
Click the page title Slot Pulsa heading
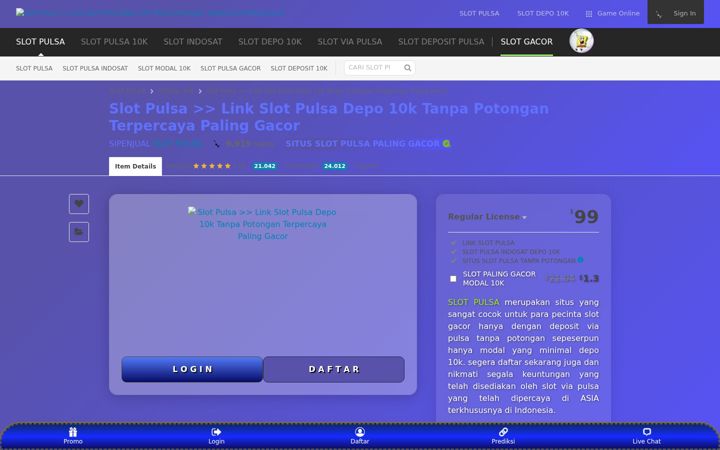point(329,117)
